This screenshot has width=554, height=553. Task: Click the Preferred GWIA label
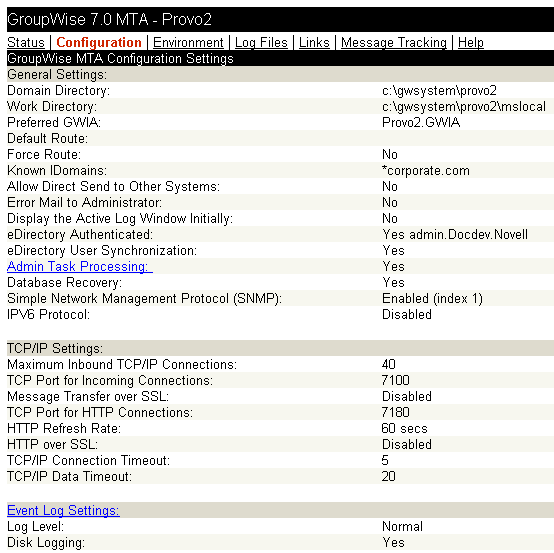(x=54, y=122)
